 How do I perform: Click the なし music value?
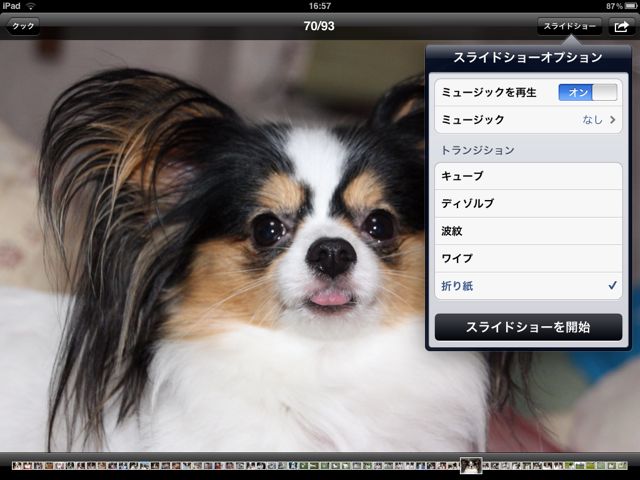coord(592,120)
